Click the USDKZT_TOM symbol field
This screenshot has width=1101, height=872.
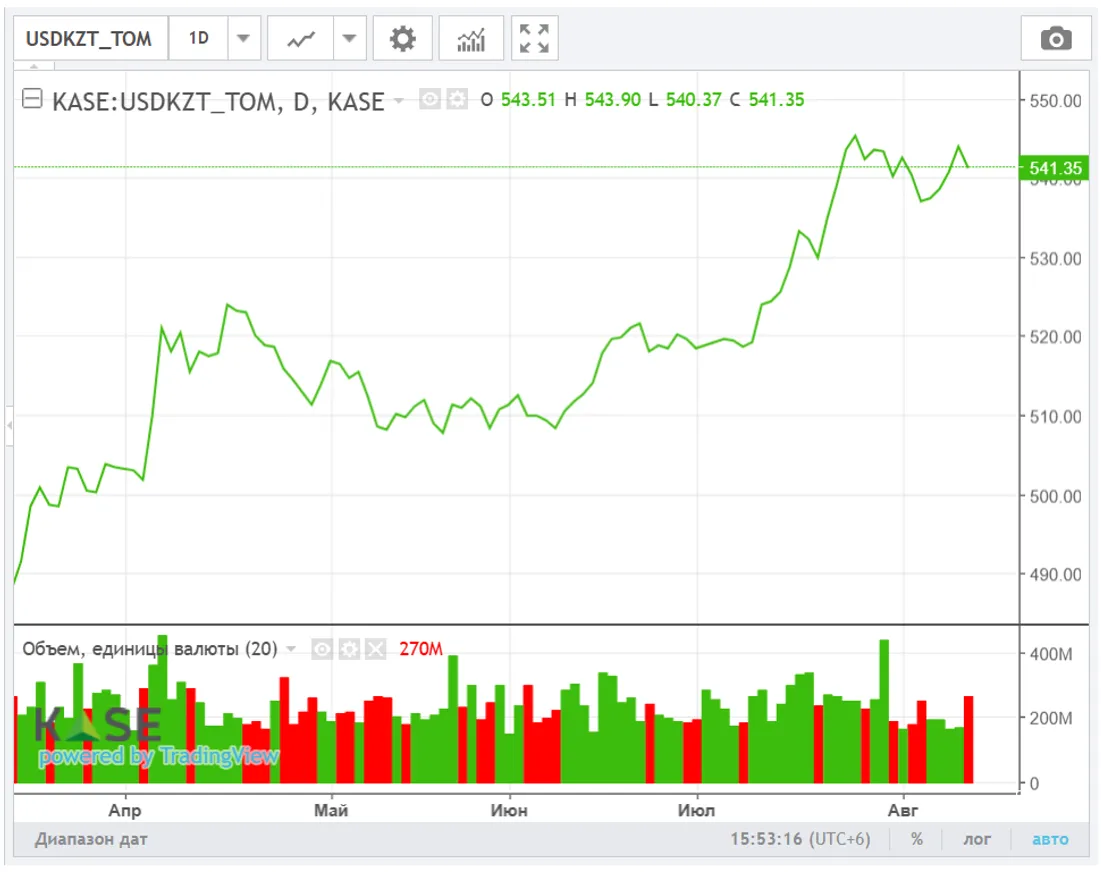tap(89, 39)
